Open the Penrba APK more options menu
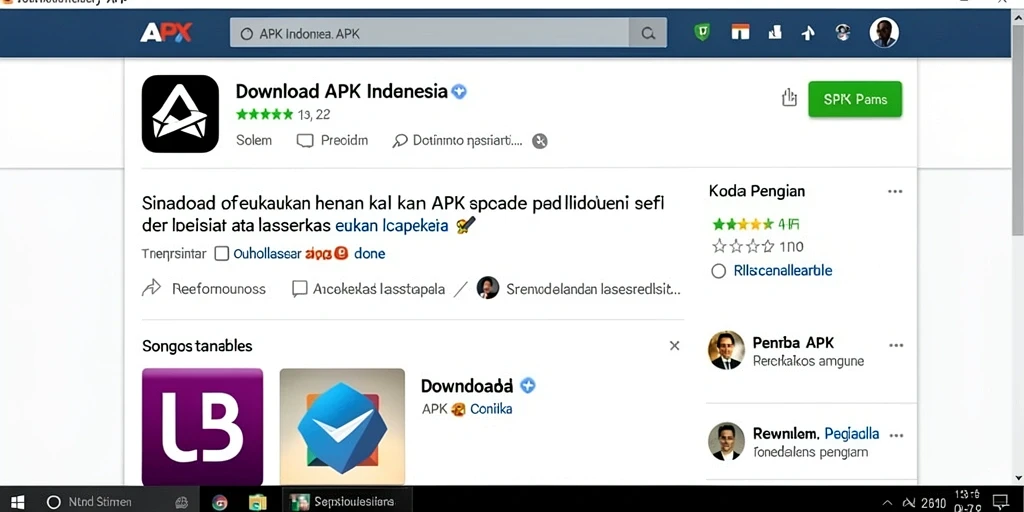This screenshot has height=512, width=1024. [896, 345]
